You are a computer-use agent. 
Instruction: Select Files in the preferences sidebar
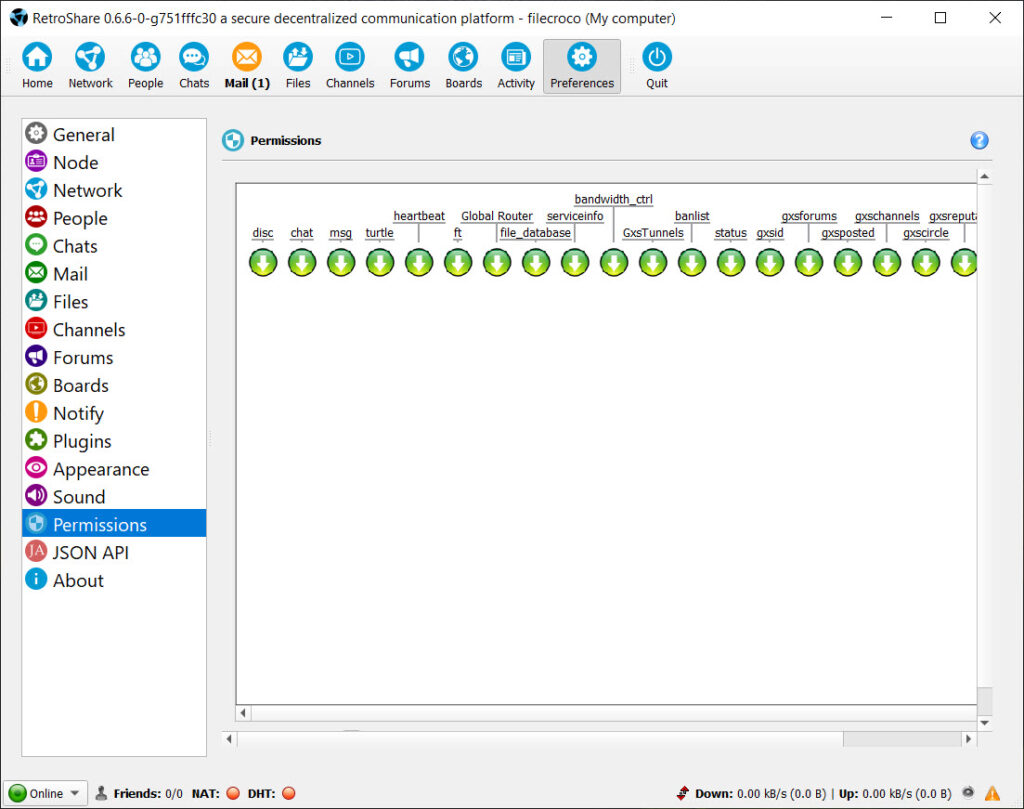point(114,302)
